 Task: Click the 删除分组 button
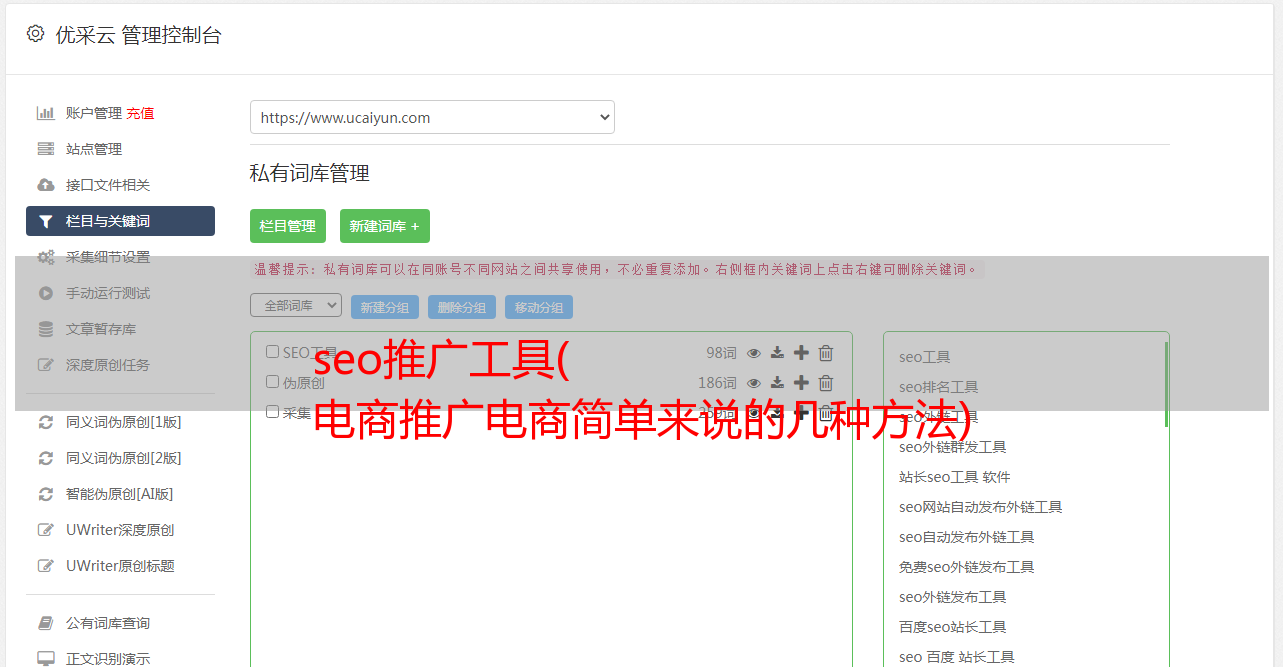tap(462, 307)
